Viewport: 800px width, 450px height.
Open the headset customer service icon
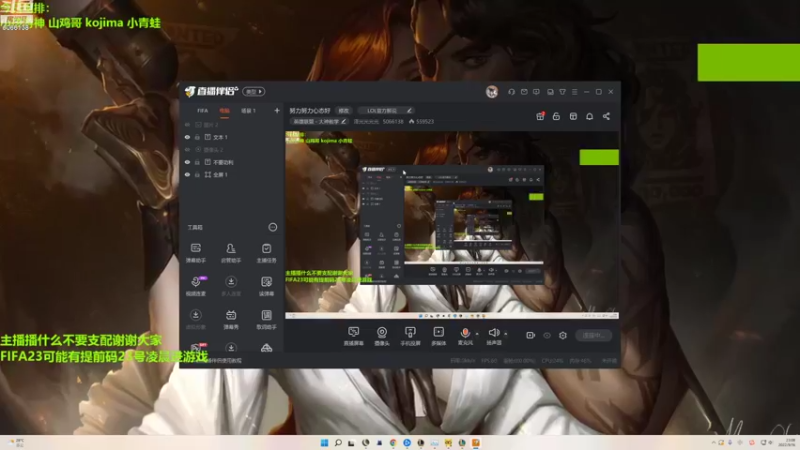click(x=511, y=92)
